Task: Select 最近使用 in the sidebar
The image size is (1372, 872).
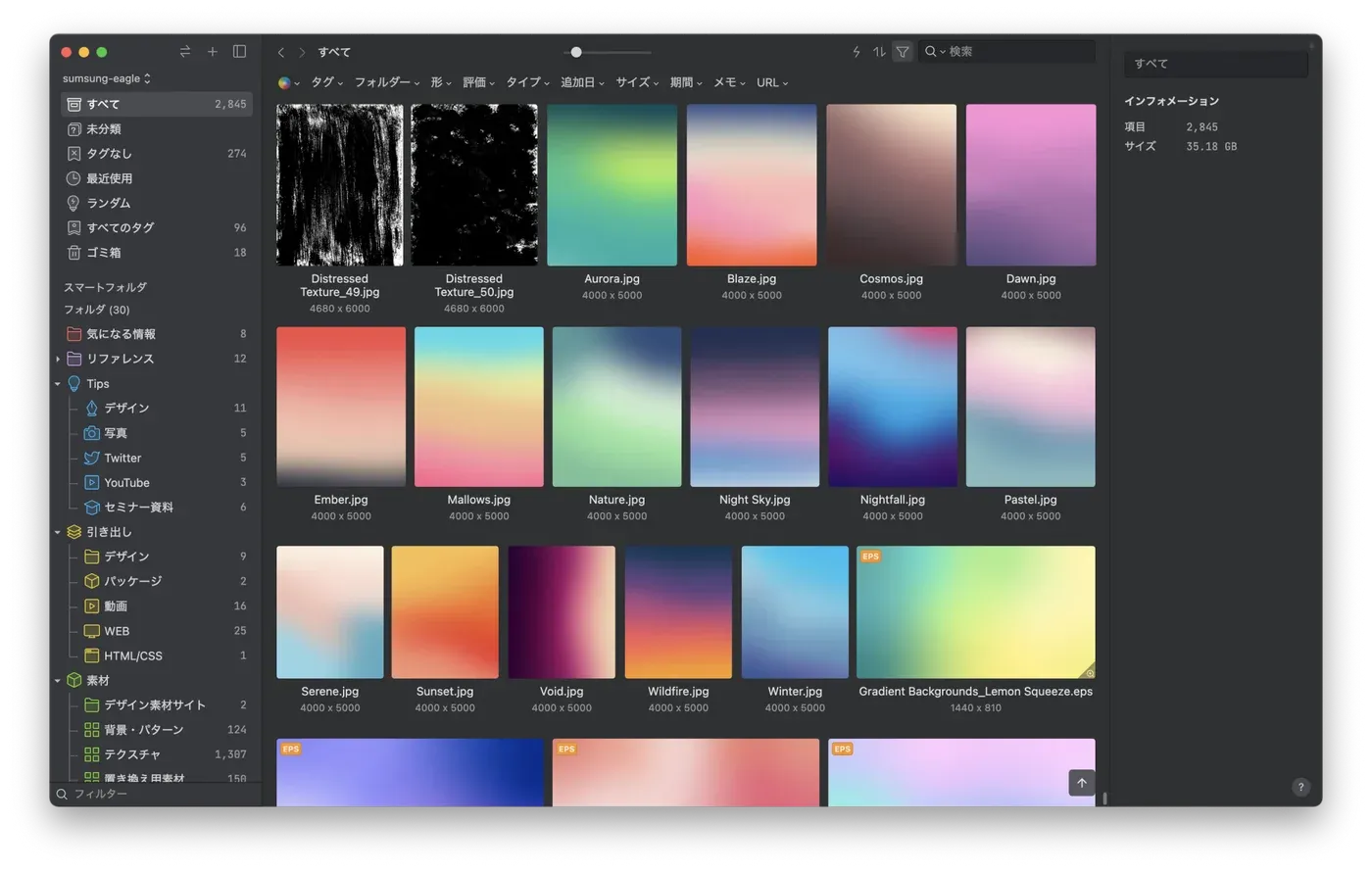Action: pyautogui.click(x=157, y=178)
